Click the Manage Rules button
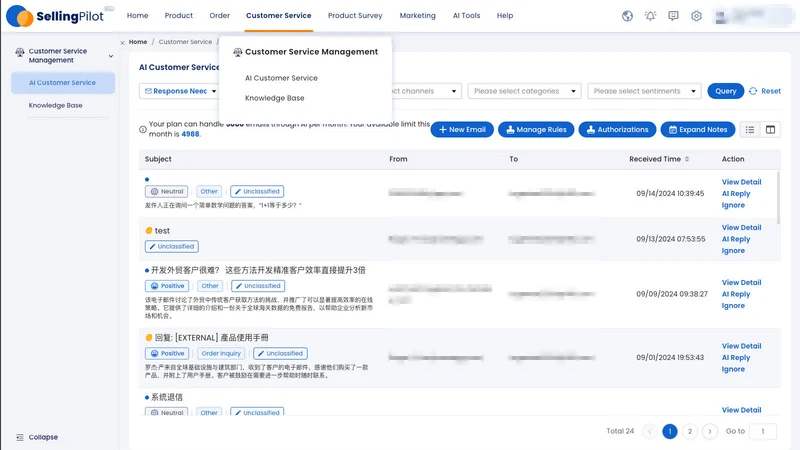Viewport: 800px width, 450px height. [x=536, y=130]
